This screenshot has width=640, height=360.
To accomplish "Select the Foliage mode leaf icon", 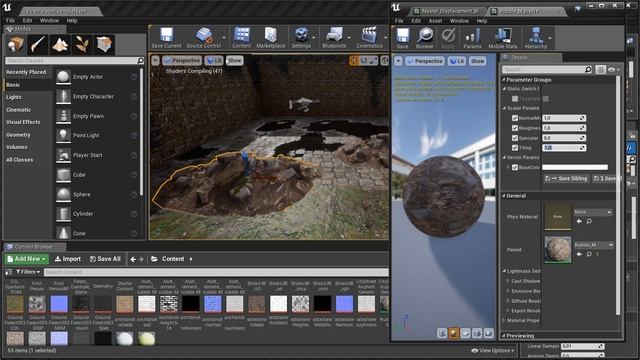I will (82, 44).
